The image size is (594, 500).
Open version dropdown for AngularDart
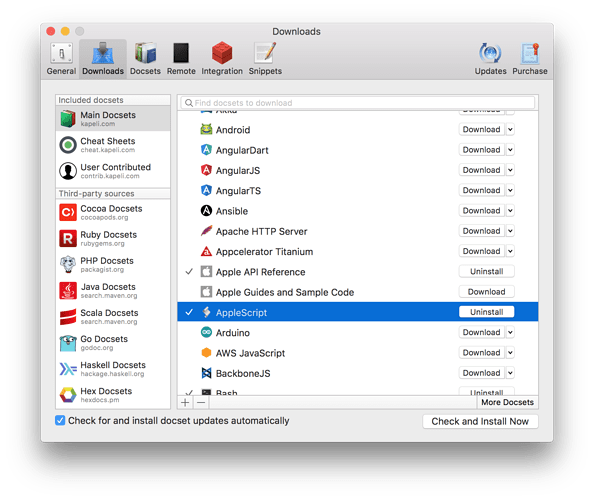tap(510, 150)
